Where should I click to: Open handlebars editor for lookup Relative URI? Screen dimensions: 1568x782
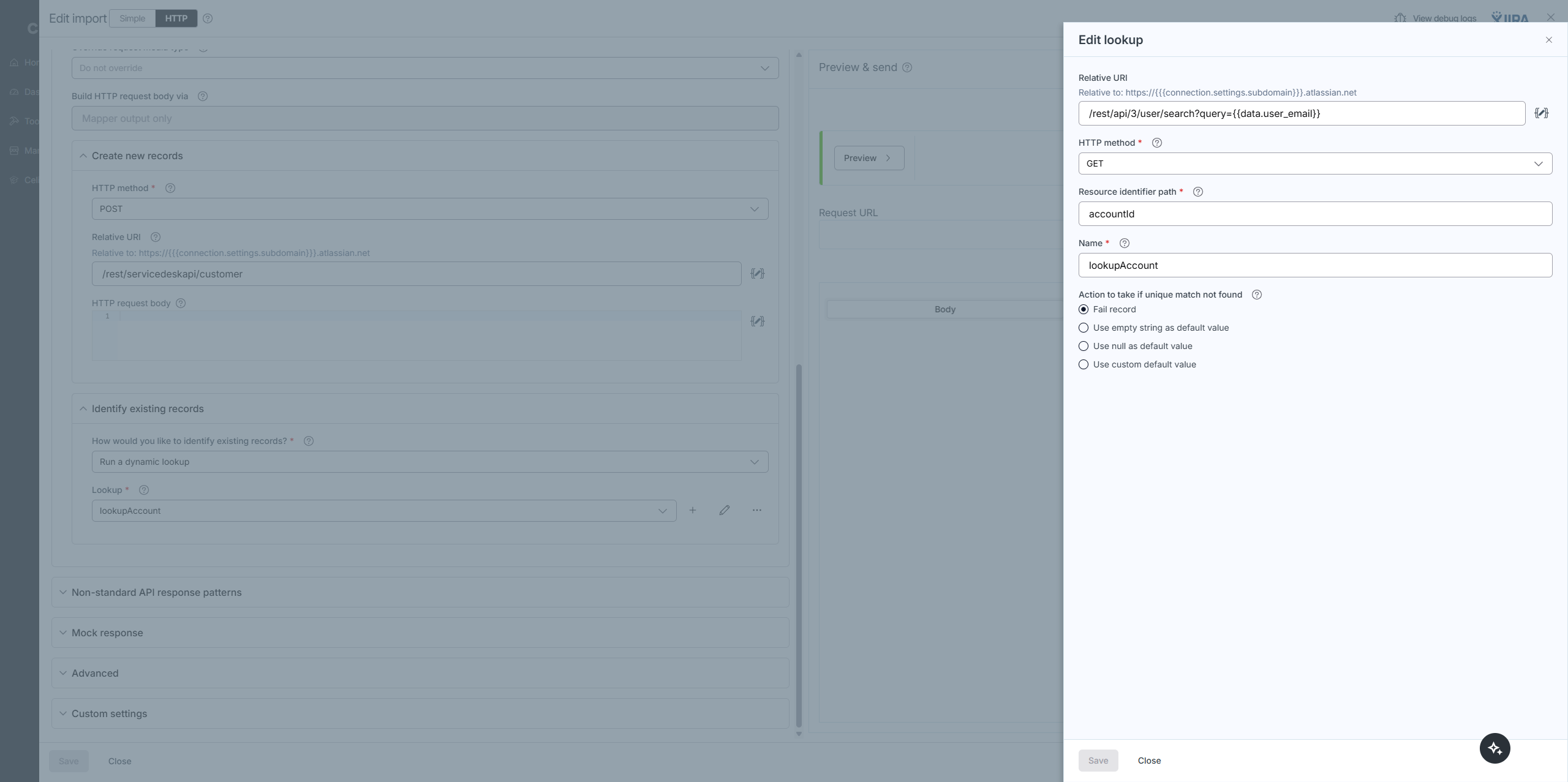tap(1541, 113)
